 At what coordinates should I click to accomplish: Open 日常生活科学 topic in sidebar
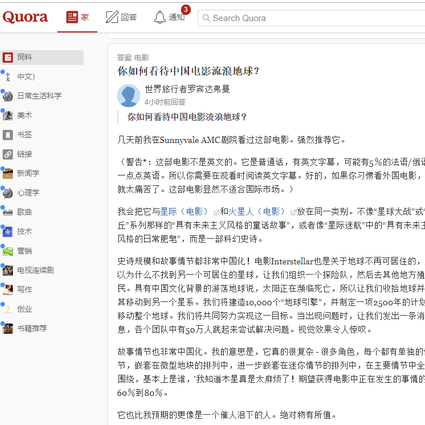pos(39,96)
